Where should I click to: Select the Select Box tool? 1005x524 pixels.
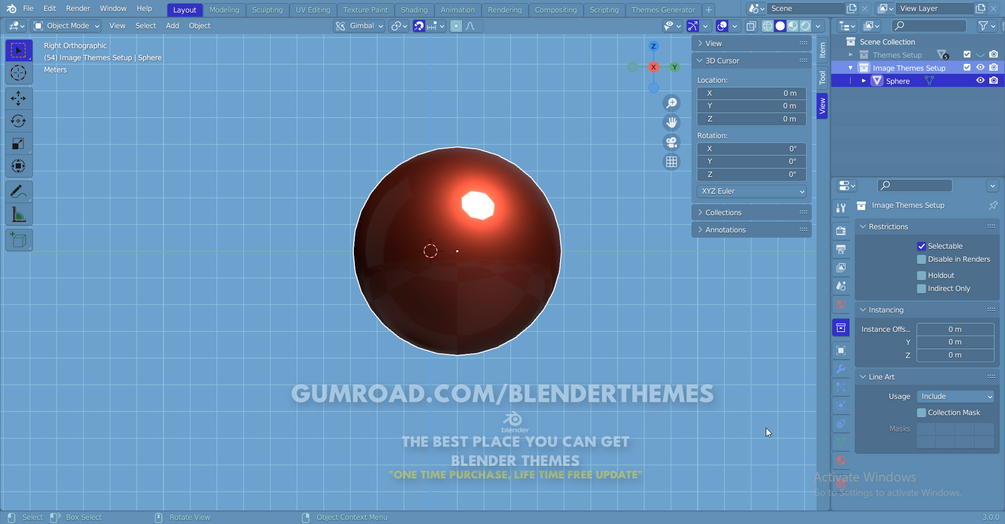pos(19,51)
